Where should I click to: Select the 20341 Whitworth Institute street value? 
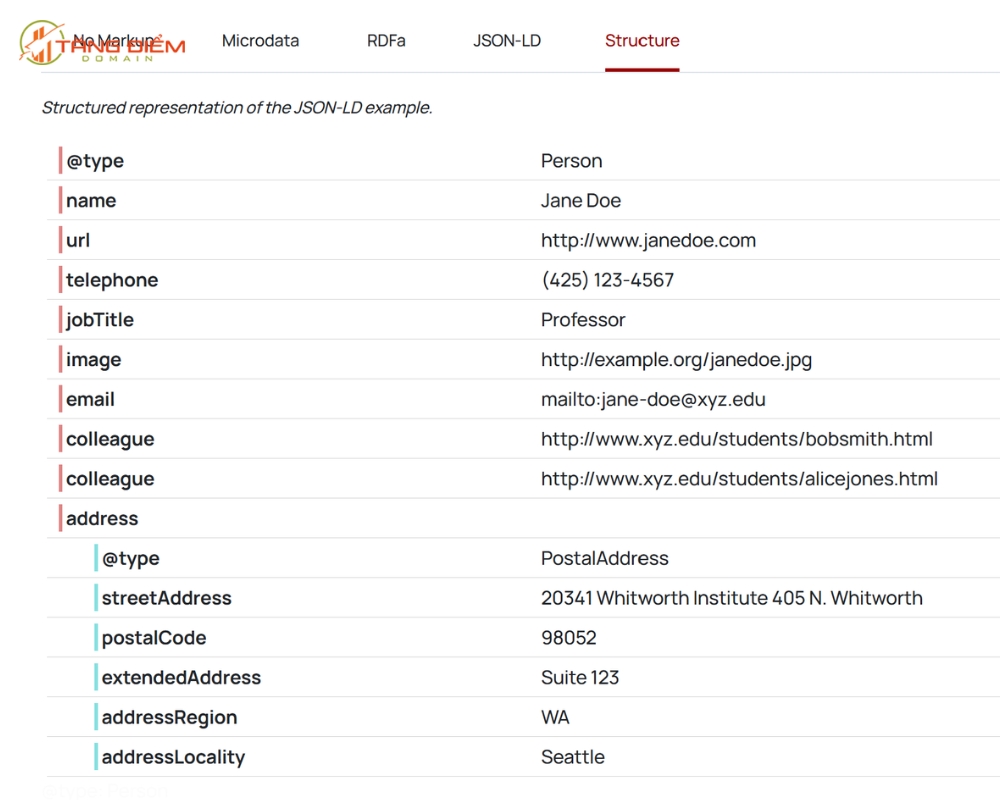pos(732,598)
